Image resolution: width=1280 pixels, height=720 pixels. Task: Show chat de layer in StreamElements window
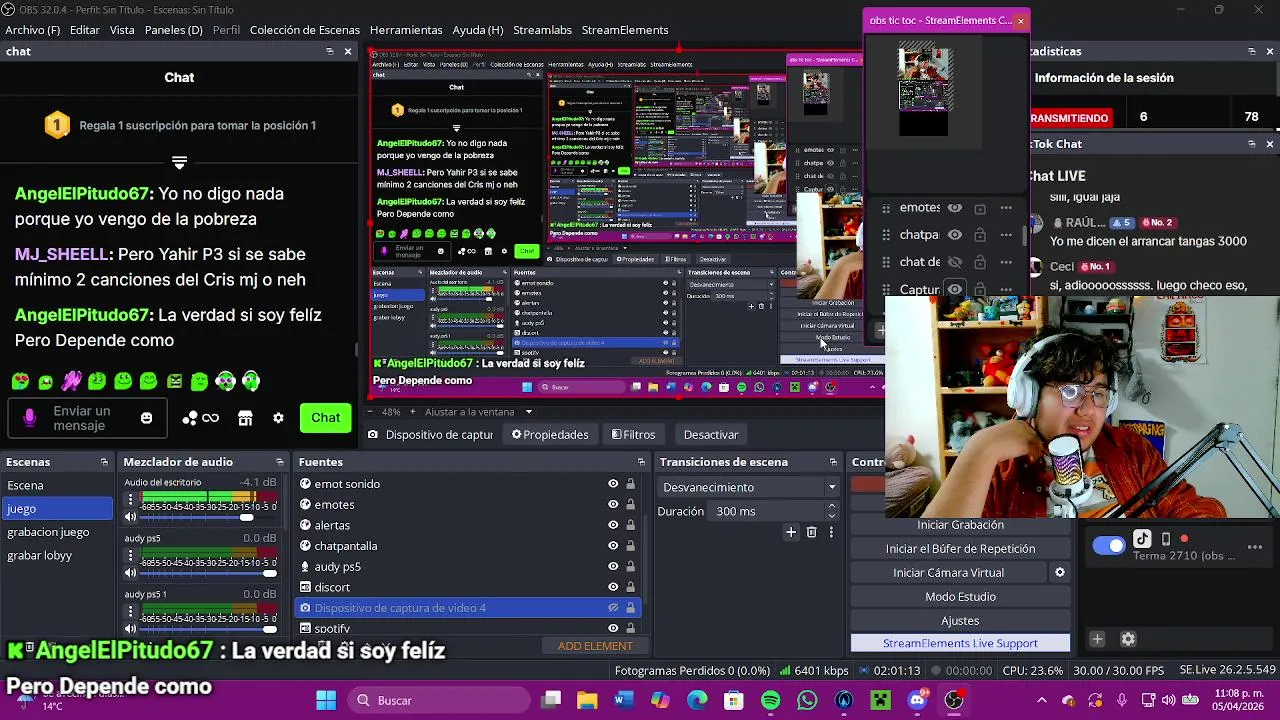tap(954, 262)
